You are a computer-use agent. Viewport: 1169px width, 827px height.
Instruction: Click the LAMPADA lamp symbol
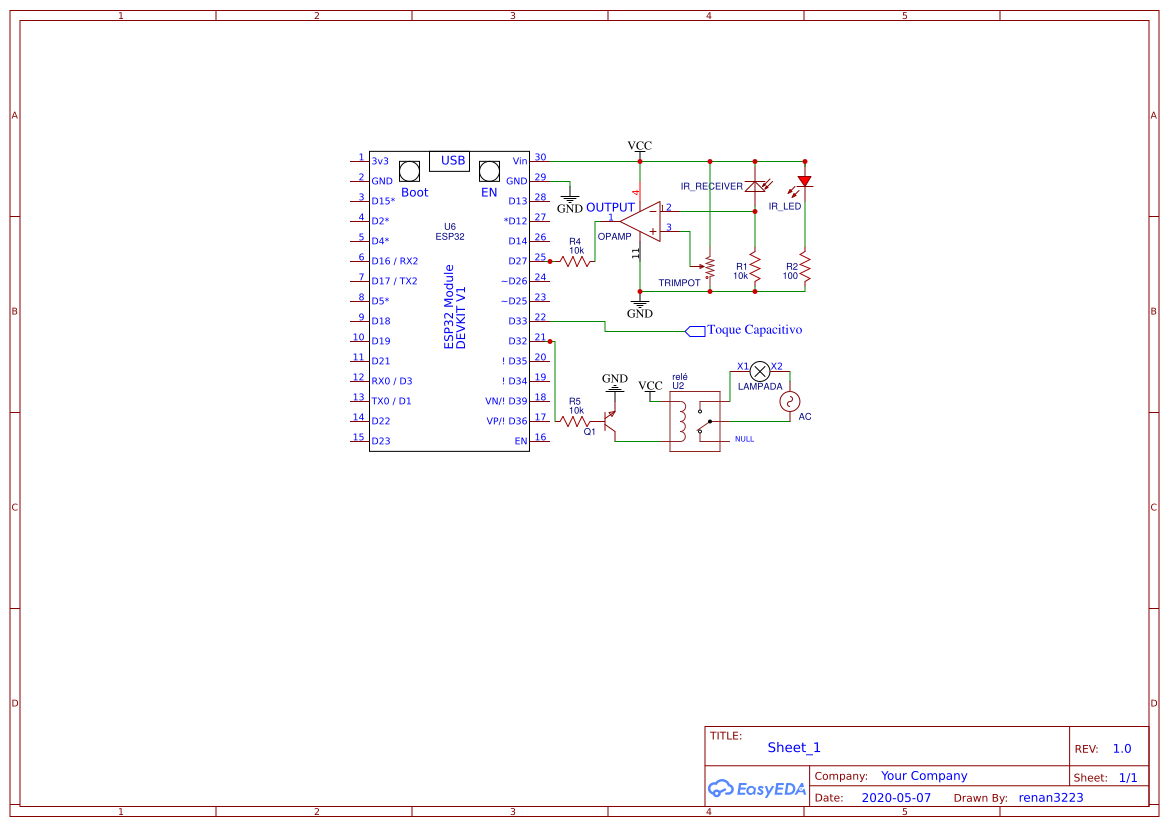tap(760, 371)
